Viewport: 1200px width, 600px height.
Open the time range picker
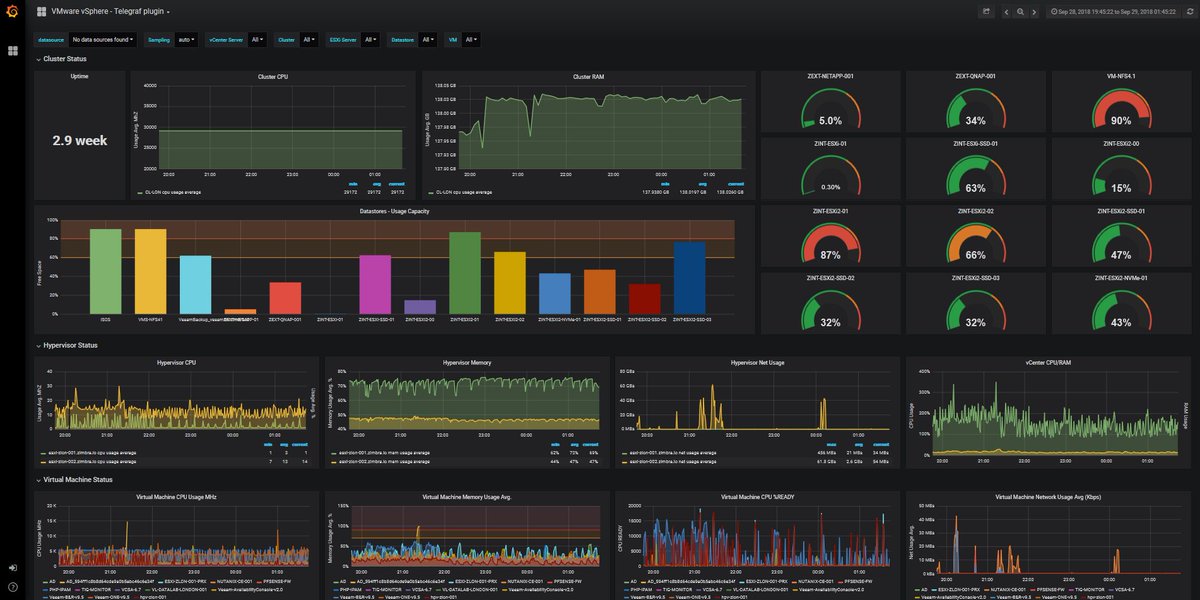tap(1112, 12)
